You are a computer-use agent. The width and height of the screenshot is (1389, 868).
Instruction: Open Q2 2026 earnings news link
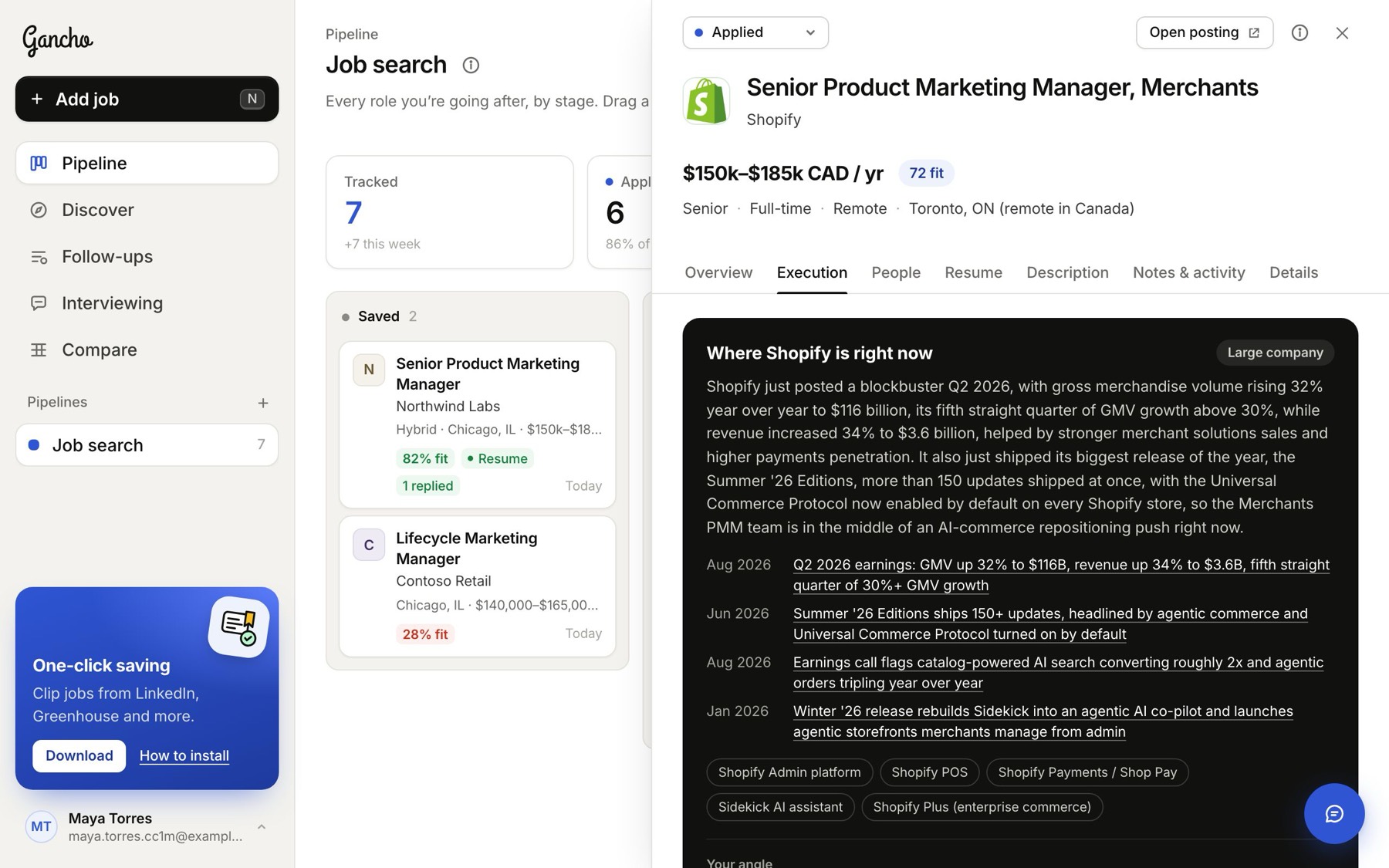click(1061, 575)
